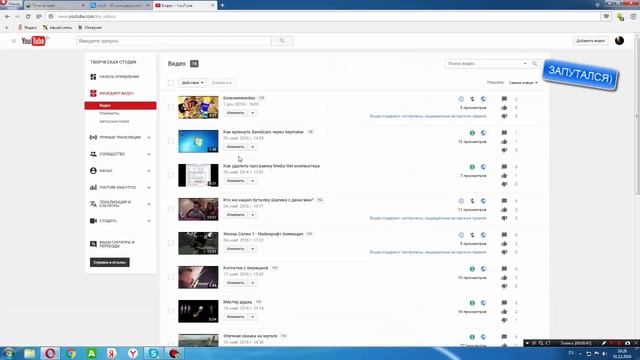Open the Windows Start button
This screenshot has height=360, width=640.
coord(9,353)
